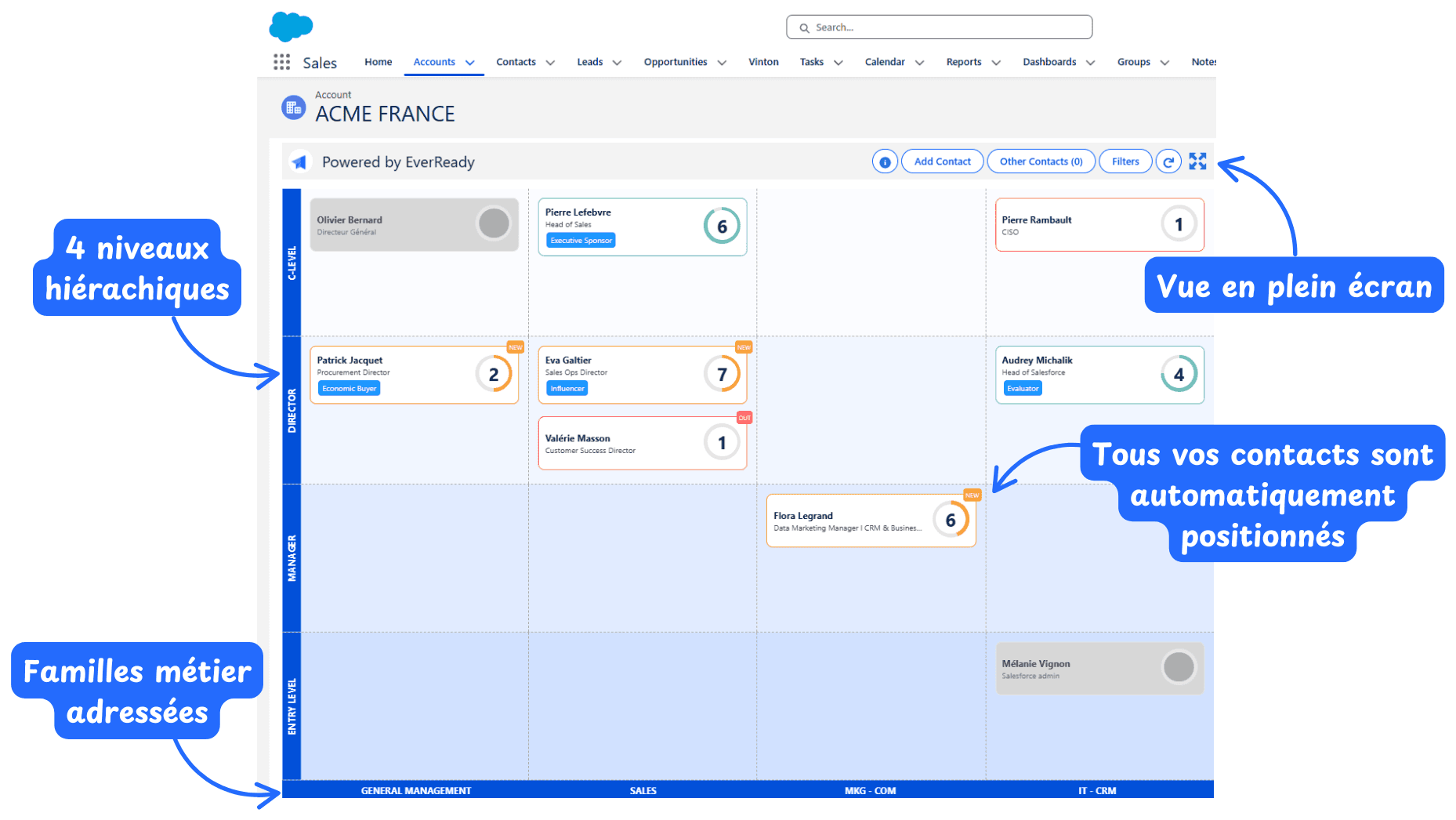Click Pierre Lefebvre's score circle 6
1456x820 pixels.
(722, 227)
